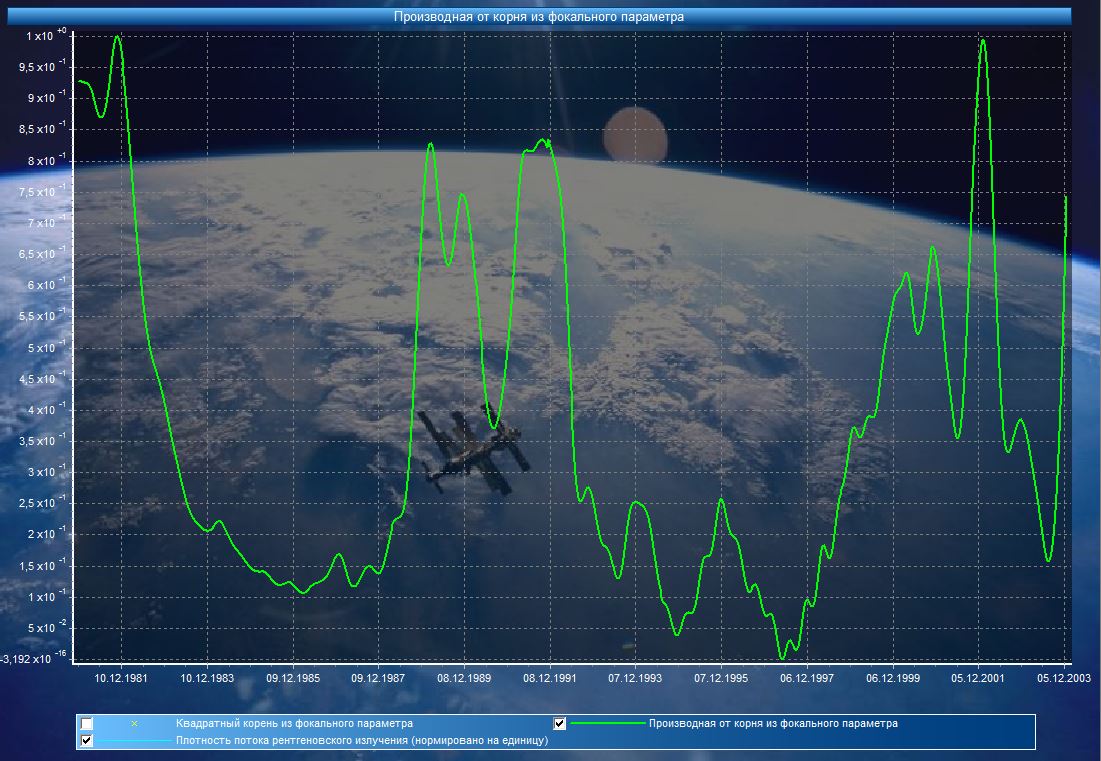Click the legend label Производная от корня из фокального параметра
This screenshot has height=761, width=1101.
(x=773, y=724)
